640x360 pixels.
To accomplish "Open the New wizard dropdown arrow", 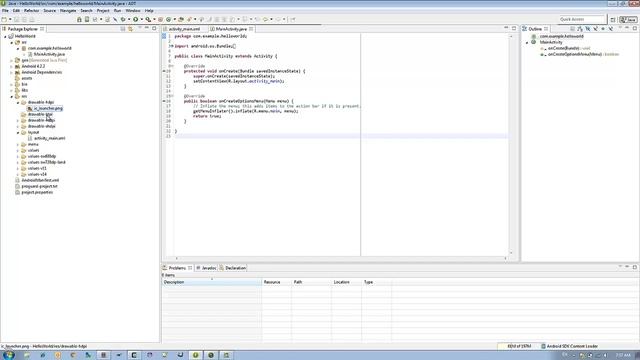I will 10,19.
